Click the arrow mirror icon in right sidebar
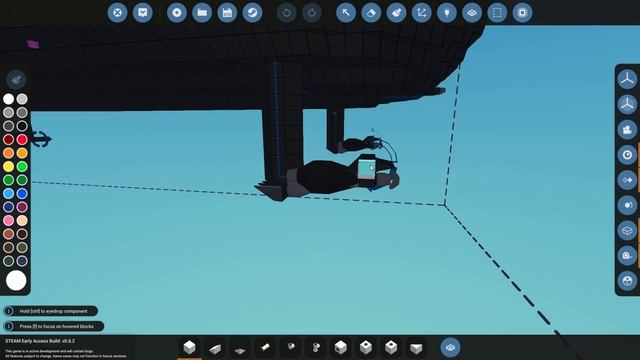 coord(627,180)
